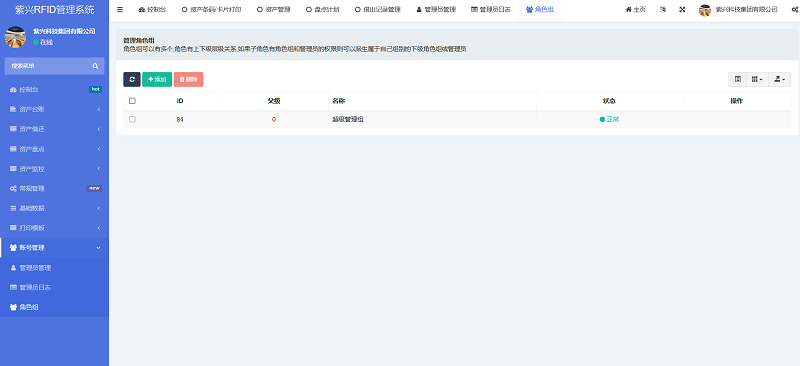Expand 基础数据 sidebar menu
This screenshot has height=366, width=800.
54,208
